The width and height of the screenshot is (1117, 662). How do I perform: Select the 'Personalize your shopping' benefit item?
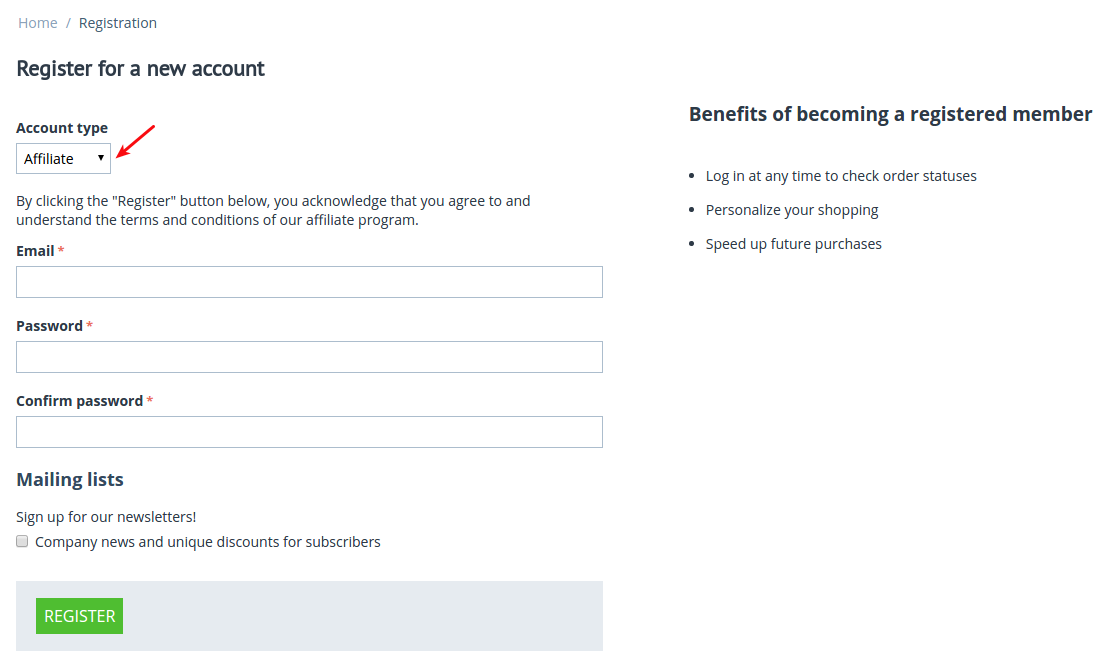click(791, 210)
